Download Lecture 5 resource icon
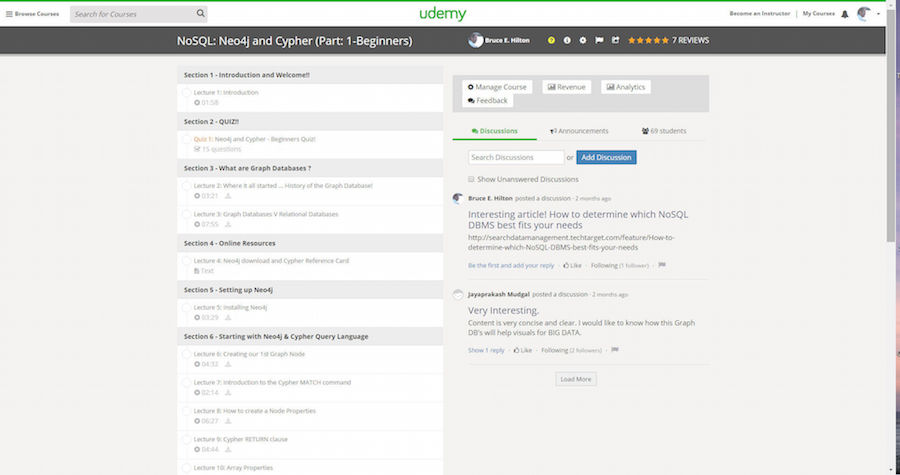The image size is (900, 475). [228, 318]
